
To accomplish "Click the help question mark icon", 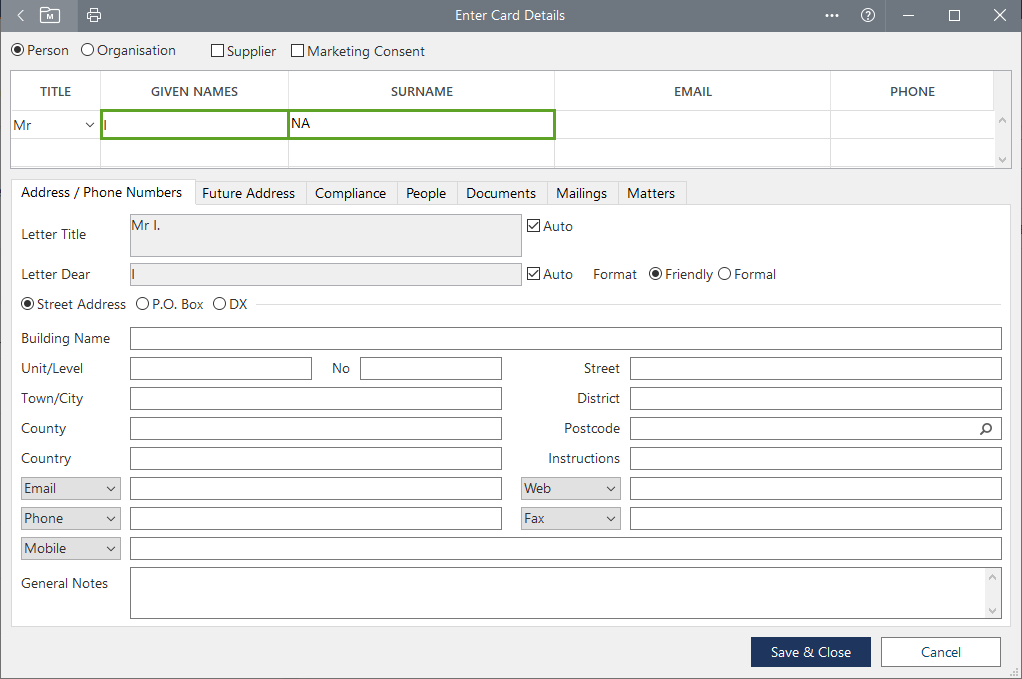I will (868, 15).
